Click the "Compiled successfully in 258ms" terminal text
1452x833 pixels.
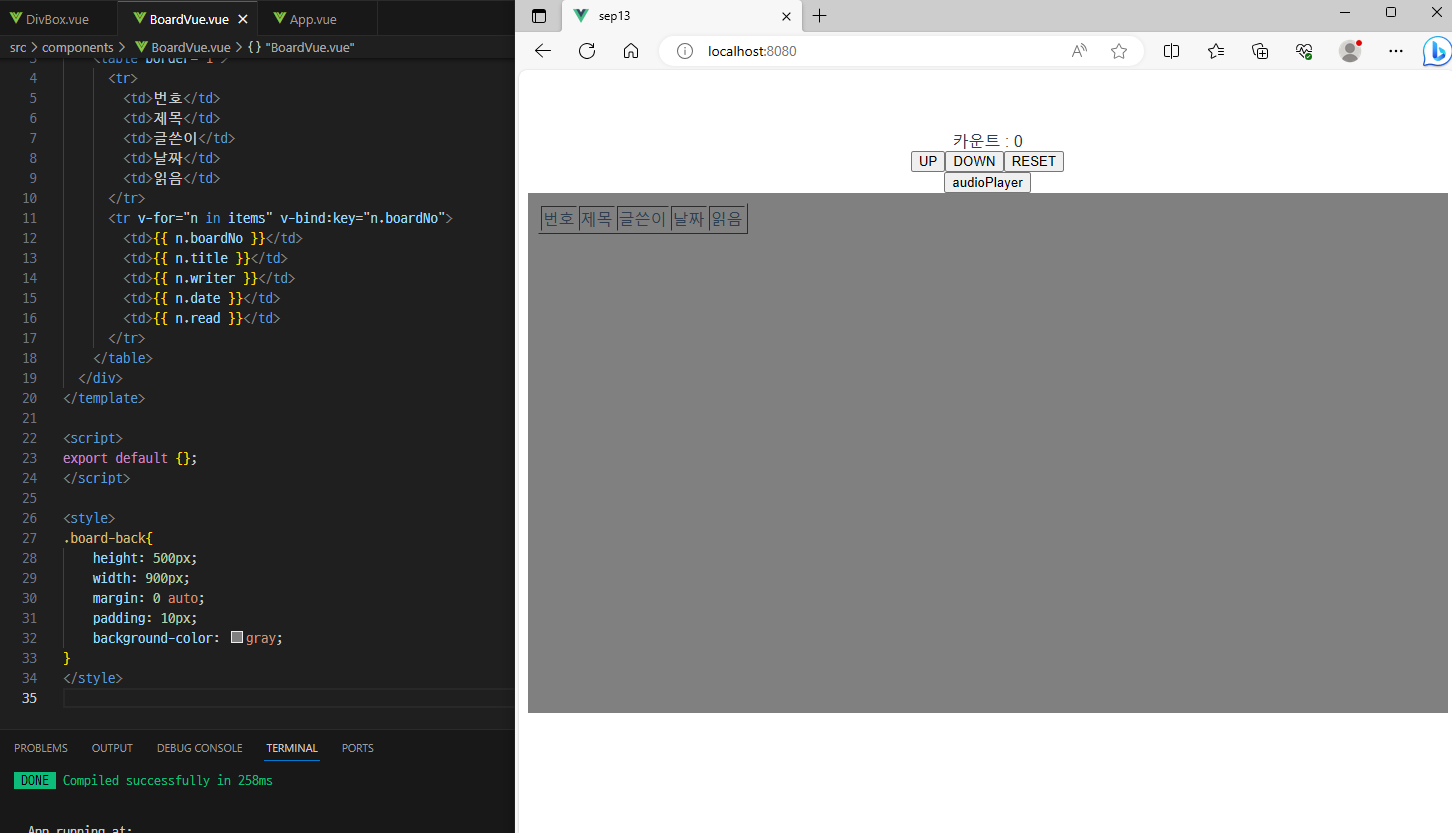[x=167, y=780]
